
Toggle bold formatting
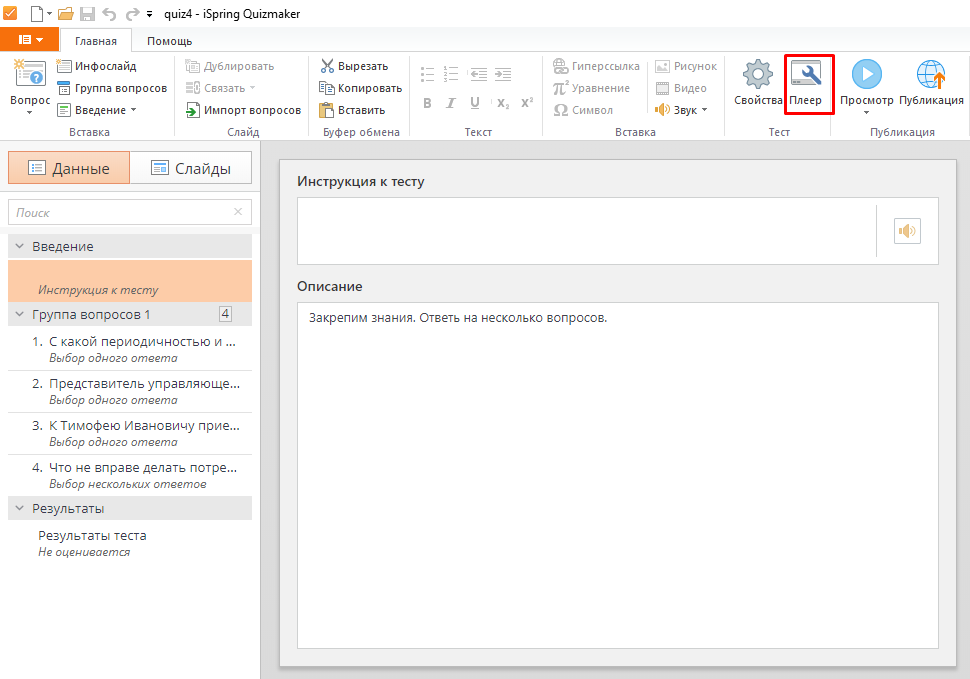427,103
